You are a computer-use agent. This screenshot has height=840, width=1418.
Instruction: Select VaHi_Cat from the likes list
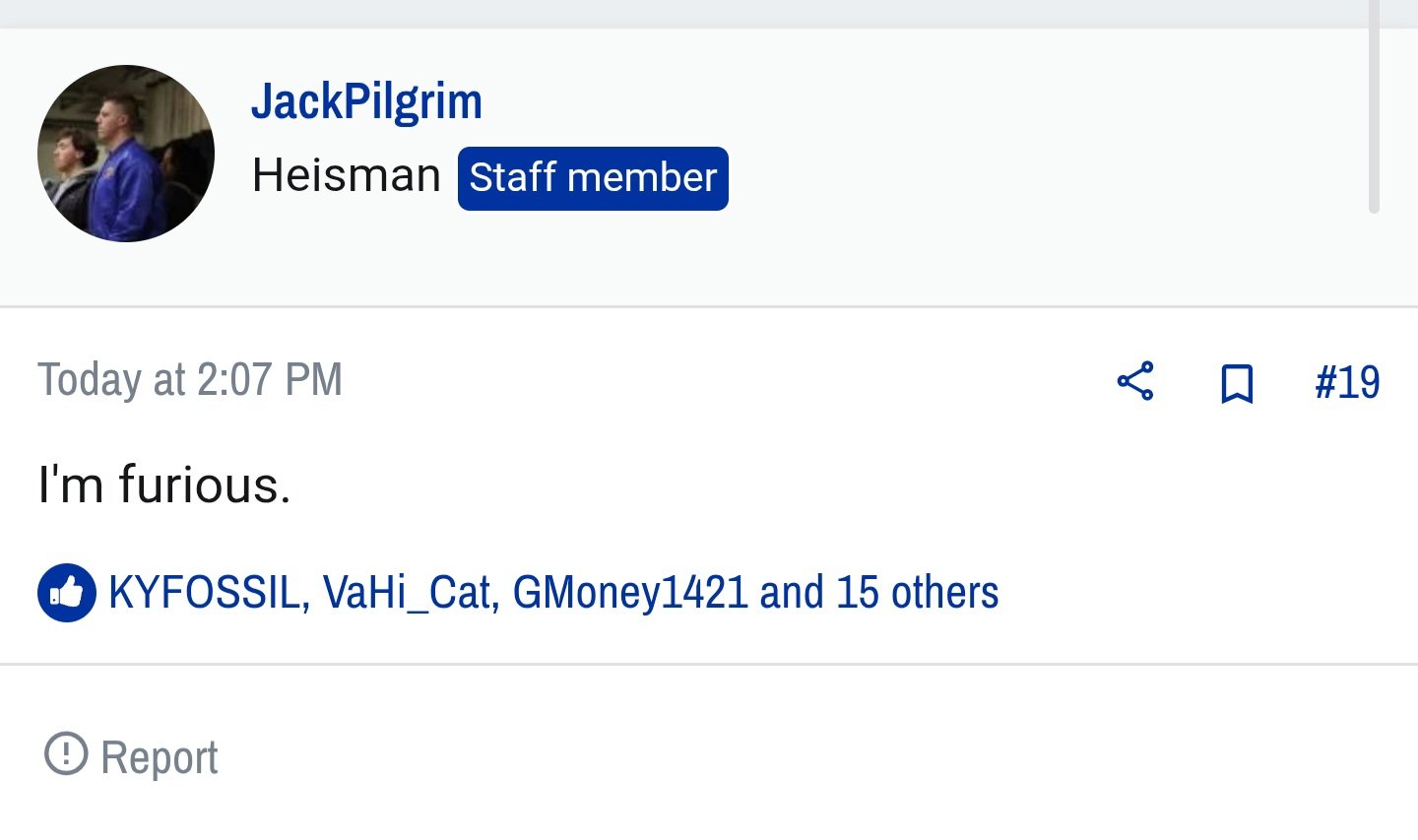click(x=405, y=593)
